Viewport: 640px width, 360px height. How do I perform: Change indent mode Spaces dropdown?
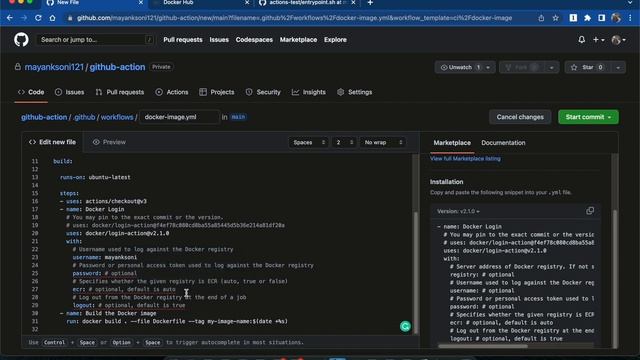[309, 142]
